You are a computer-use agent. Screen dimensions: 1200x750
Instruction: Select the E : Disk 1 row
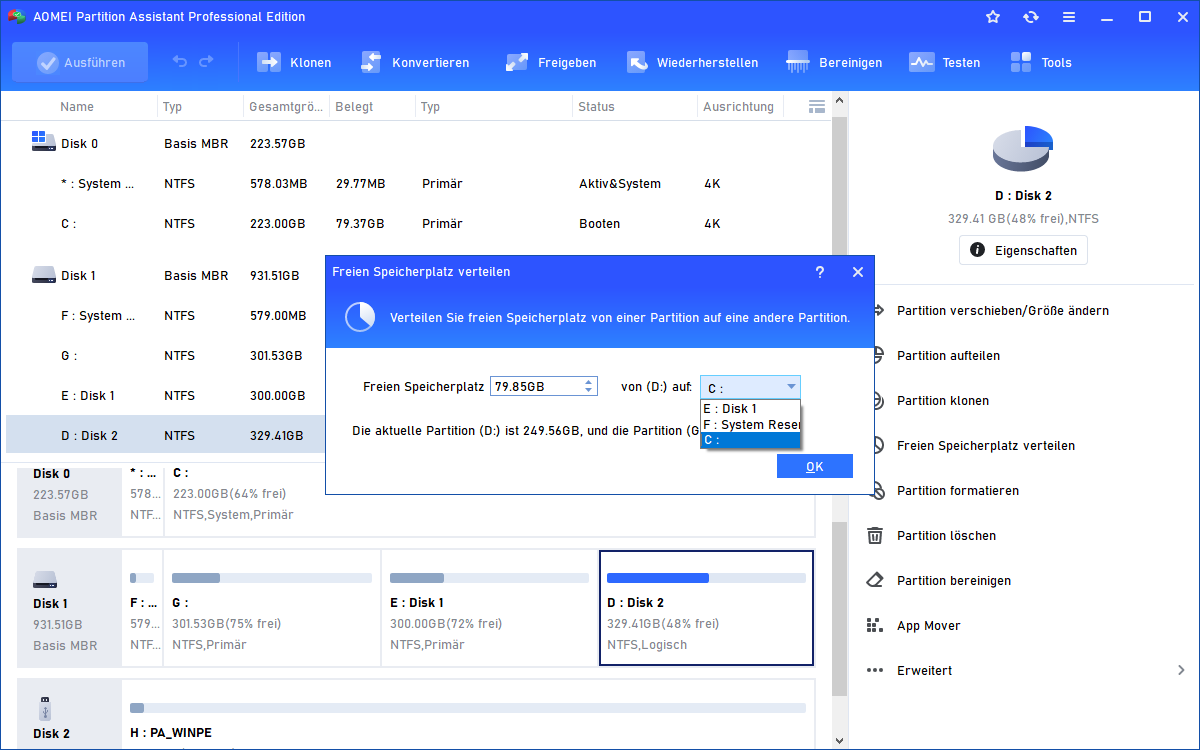point(166,396)
